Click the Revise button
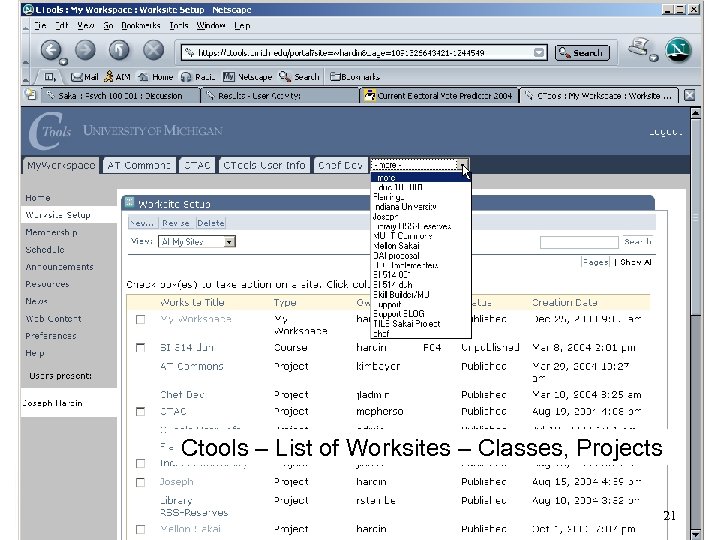This screenshot has height=540, width=720. [x=176, y=223]
